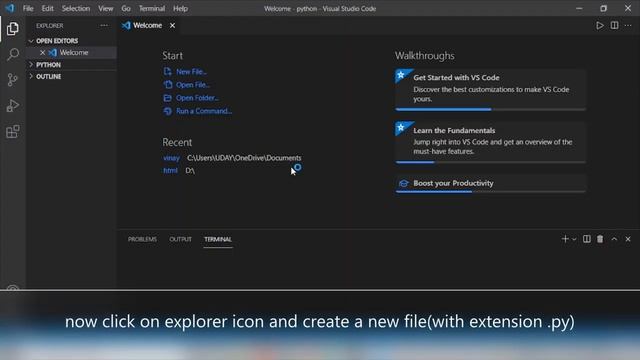Click the Open File... link
The height and width of the screenshot is (360, 640).
[193, 84]
